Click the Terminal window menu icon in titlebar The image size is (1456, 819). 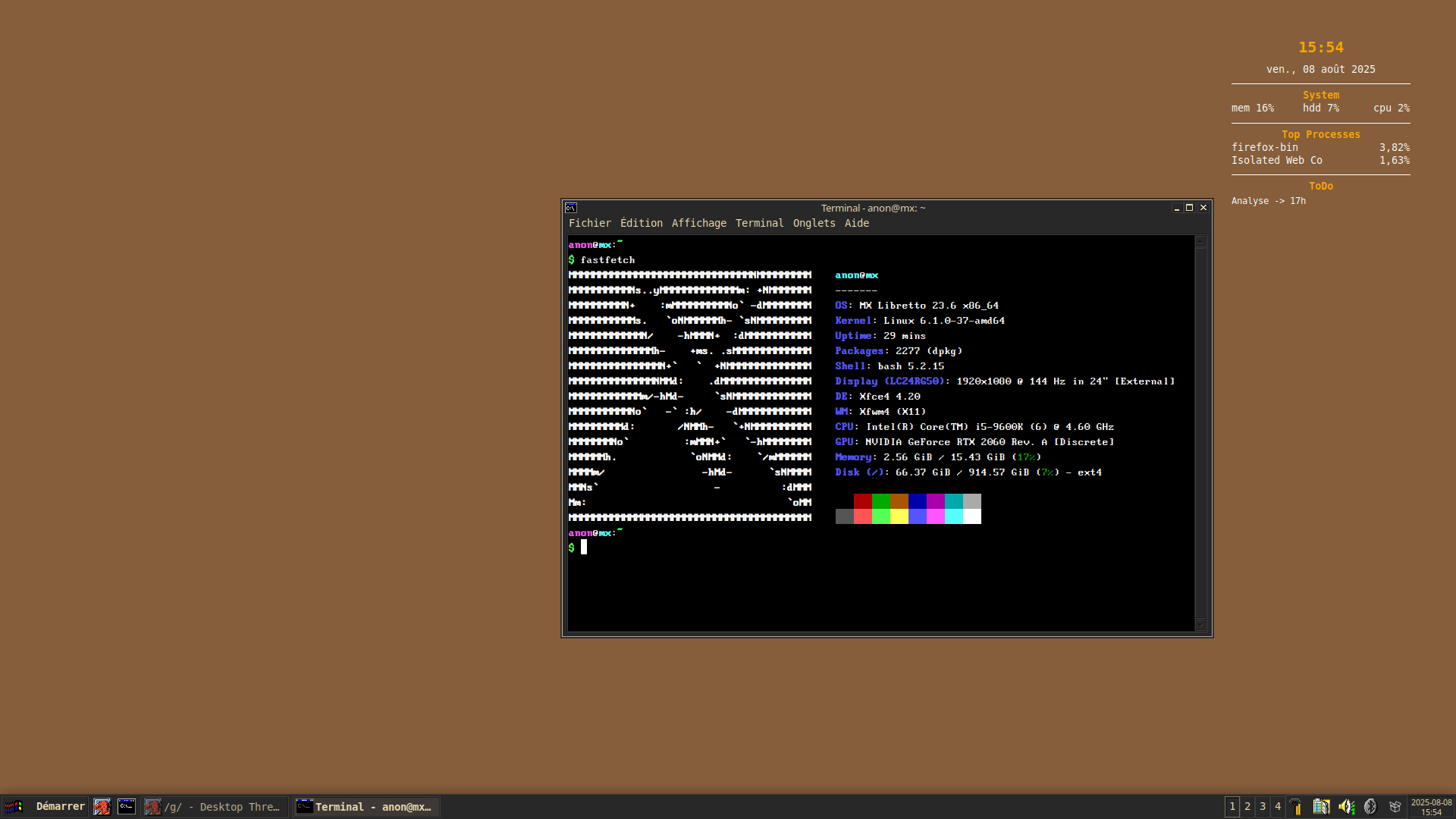[x=571, y=208]
